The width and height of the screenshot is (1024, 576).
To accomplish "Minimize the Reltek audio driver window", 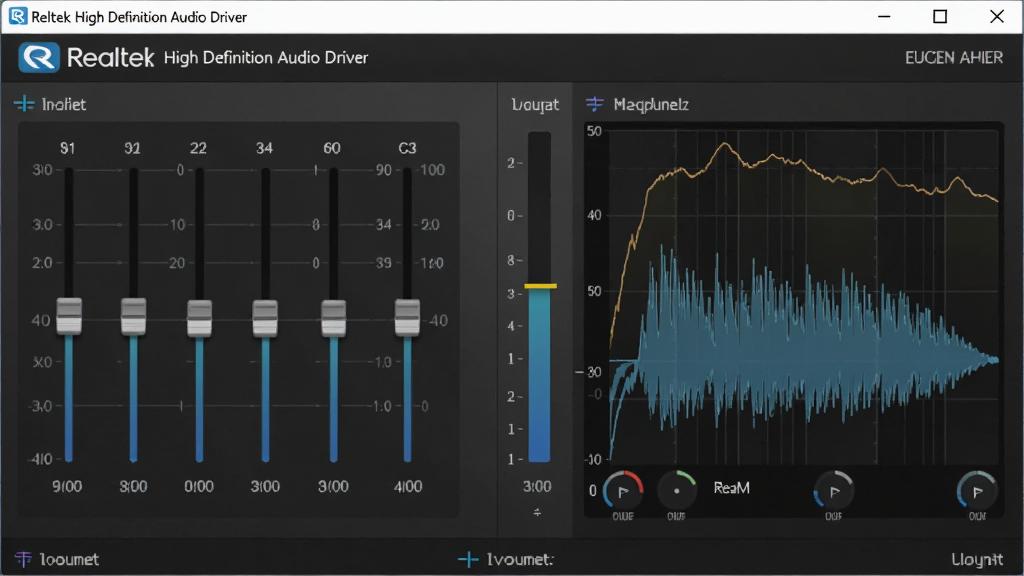I will [x=884, y=16].
